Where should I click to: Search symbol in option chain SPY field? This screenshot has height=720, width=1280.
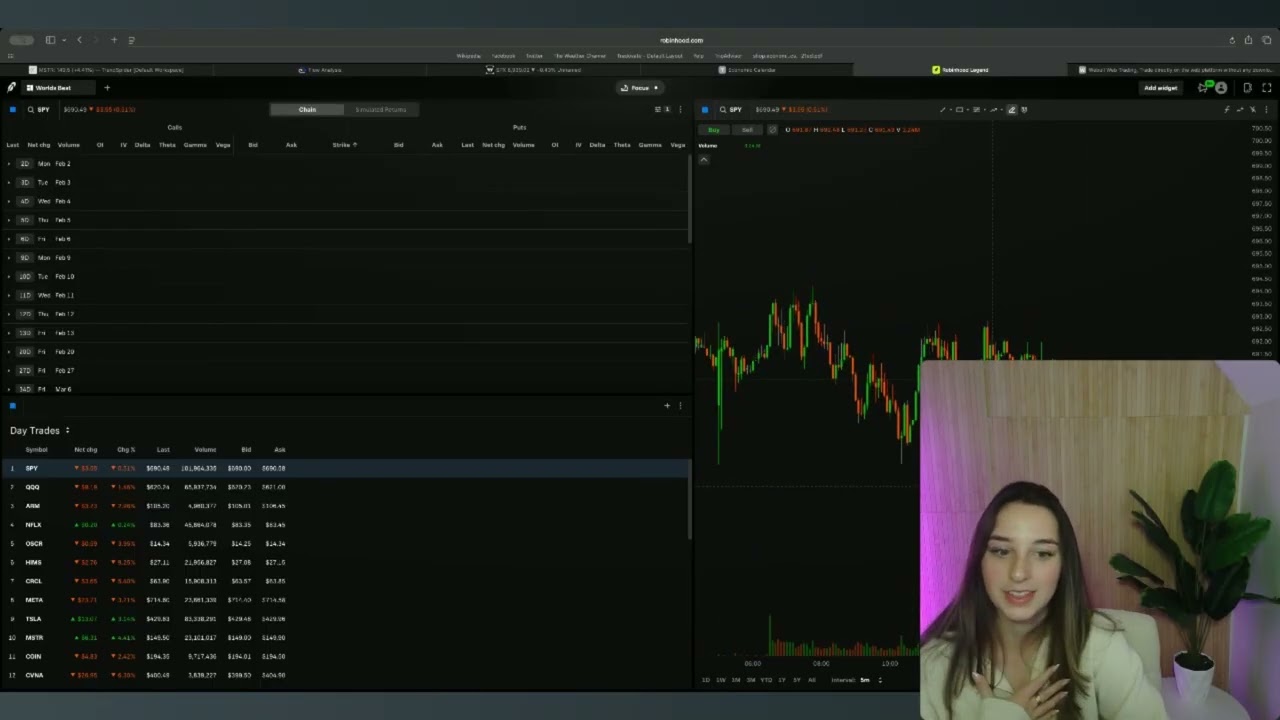(39, 110)
